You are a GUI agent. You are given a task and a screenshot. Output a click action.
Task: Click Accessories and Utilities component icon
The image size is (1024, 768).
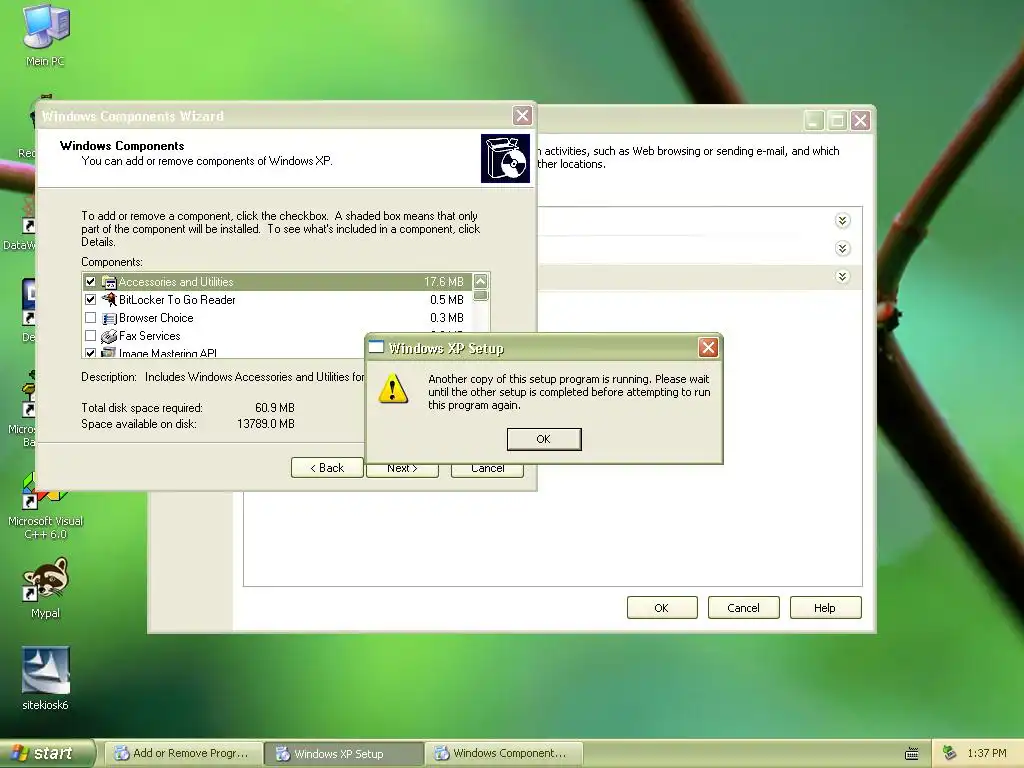[109, 282]
